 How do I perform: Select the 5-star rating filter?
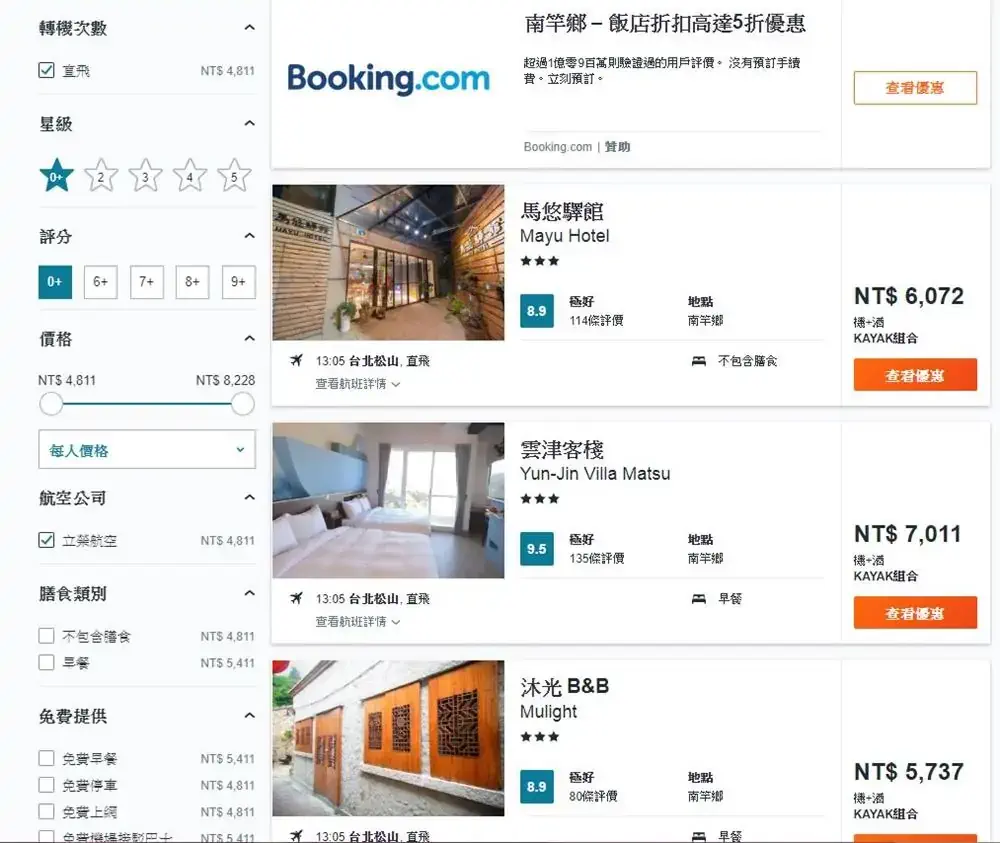(234, 177)
